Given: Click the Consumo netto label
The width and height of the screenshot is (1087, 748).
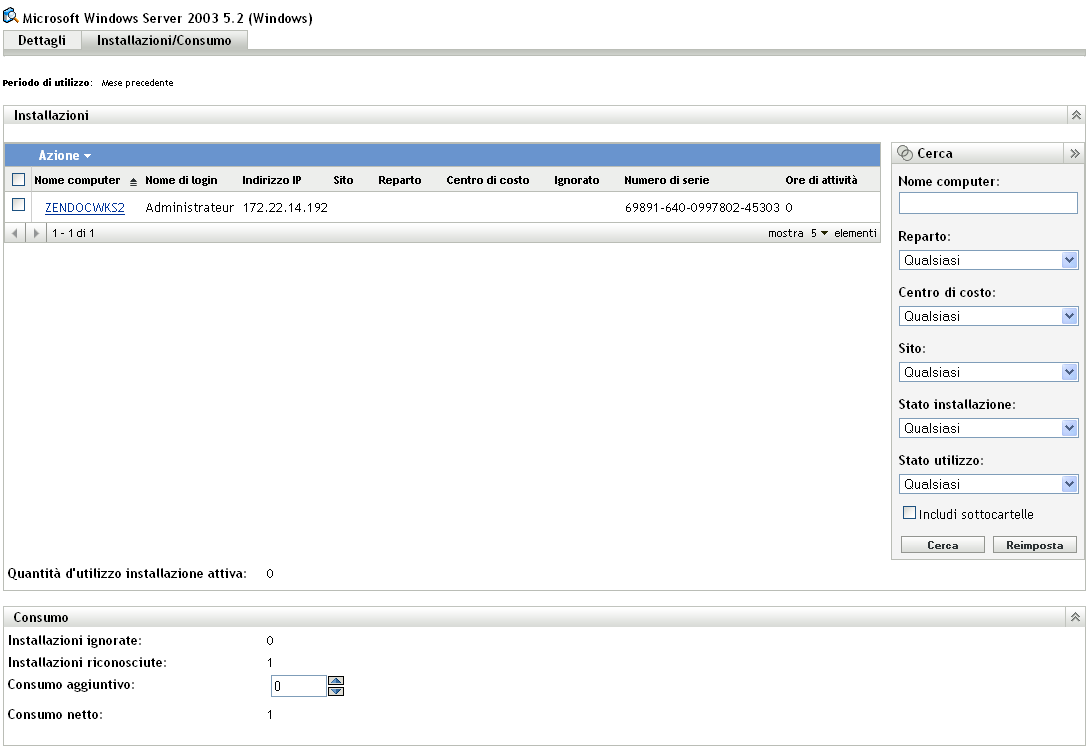Looking at the screenshot, I should 55,714.
